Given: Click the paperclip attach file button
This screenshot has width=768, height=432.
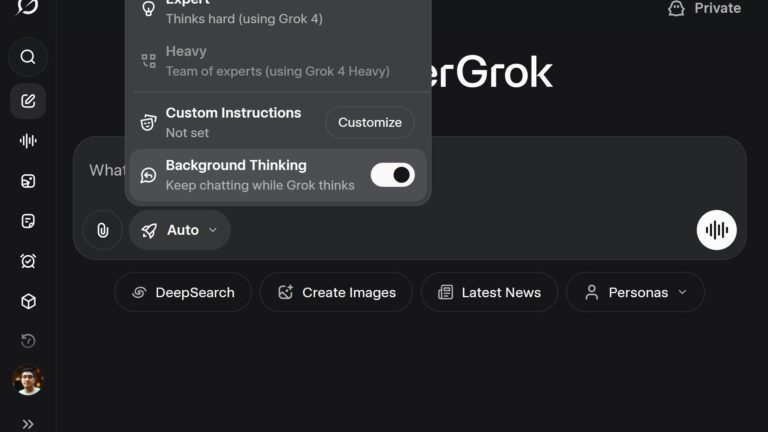Looking at the screenshot, I should point(102,230).
